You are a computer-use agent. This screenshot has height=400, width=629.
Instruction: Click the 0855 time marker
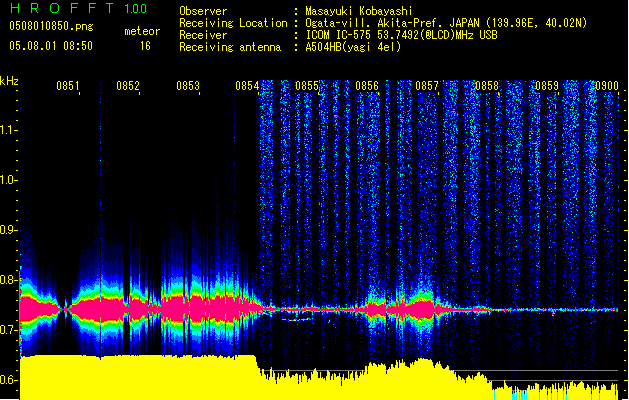pos(307,86)
